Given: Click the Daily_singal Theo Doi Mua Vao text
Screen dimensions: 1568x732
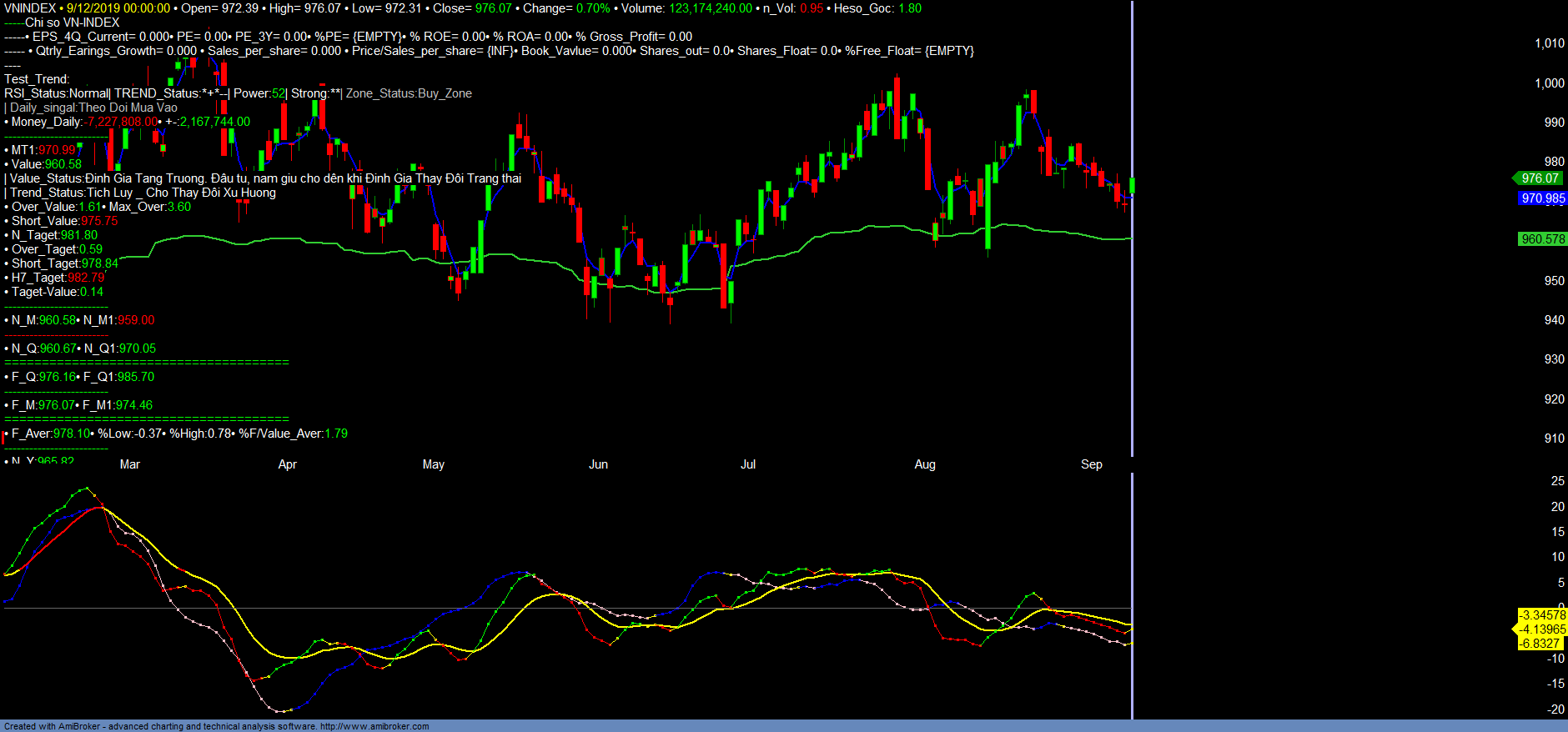Looking at the screenshot, I should click(x=93, y=108).
